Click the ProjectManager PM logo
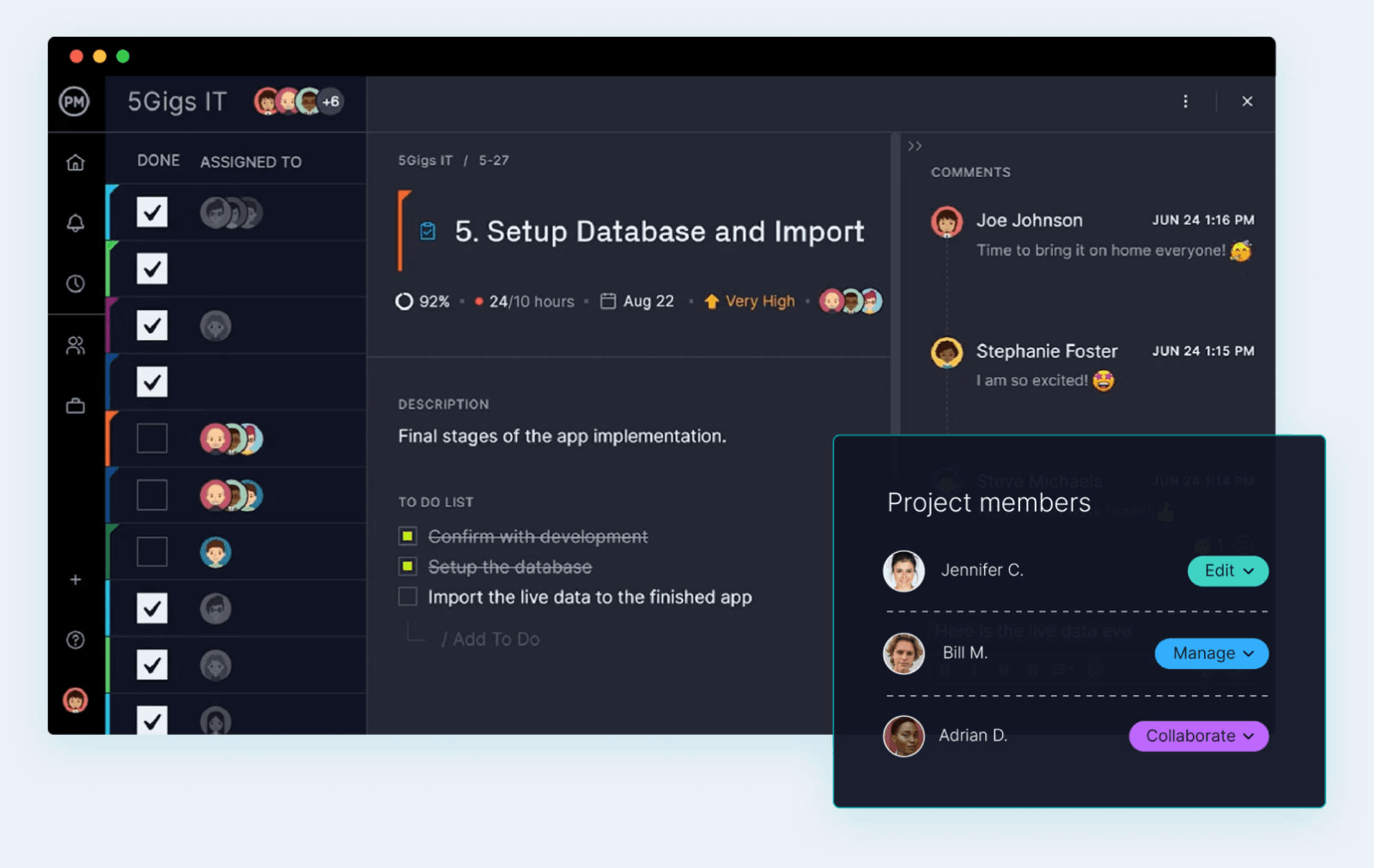This screenshot has width=1374, height=868. pyautogui.click(x=75, y=102)
